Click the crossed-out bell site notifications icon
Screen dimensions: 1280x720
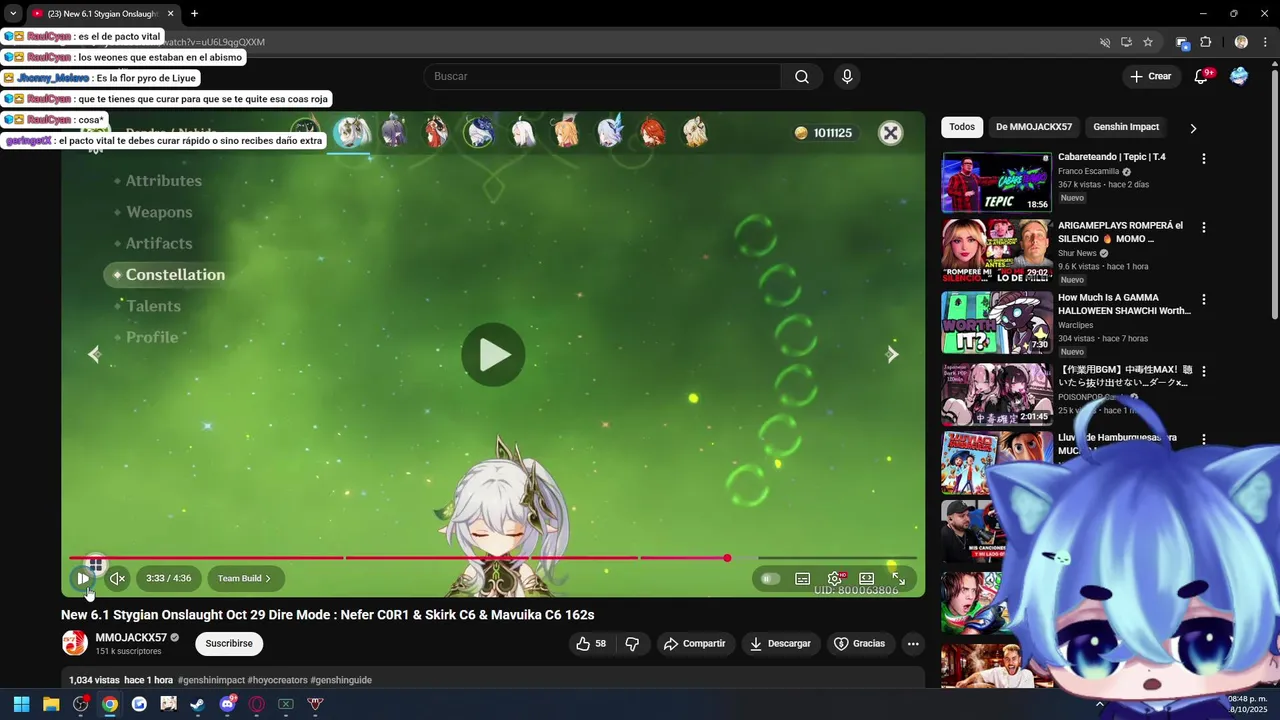pos(1105,42)
